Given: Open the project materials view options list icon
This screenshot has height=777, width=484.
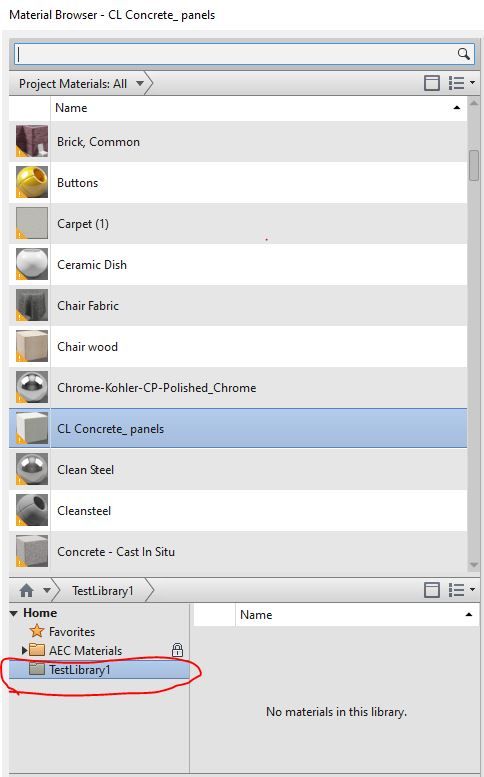Looking at the screenshot, I should [x=461, y=83].
